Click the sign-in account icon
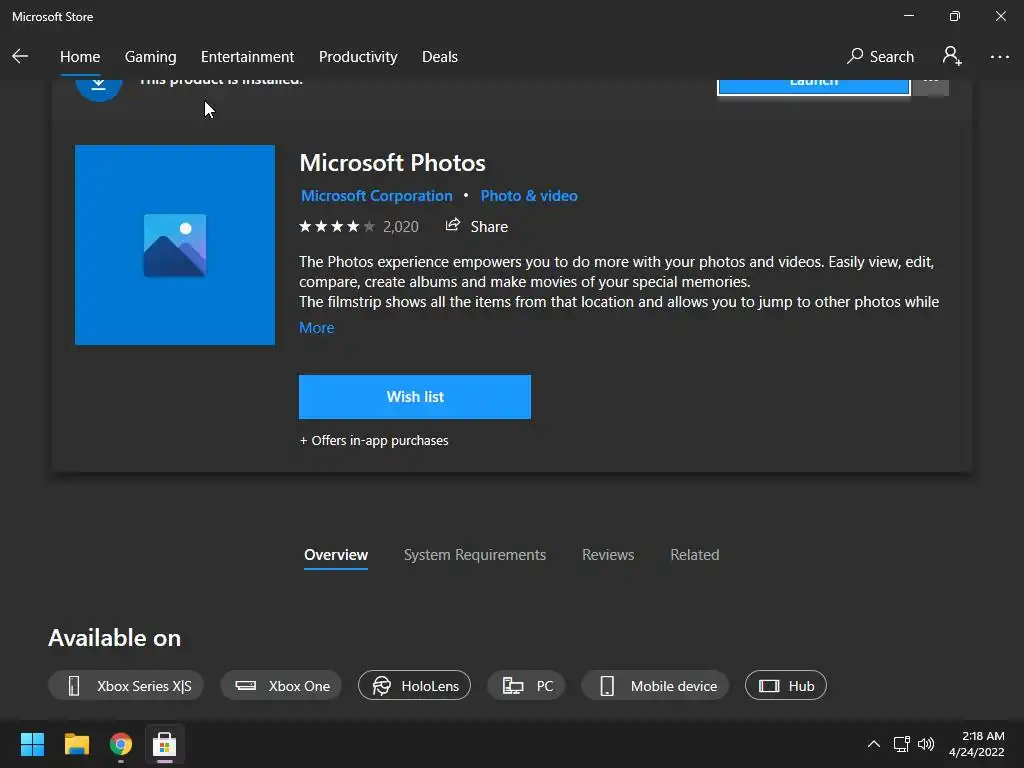Screen dimensions: 1024x768 pos(952,56)
